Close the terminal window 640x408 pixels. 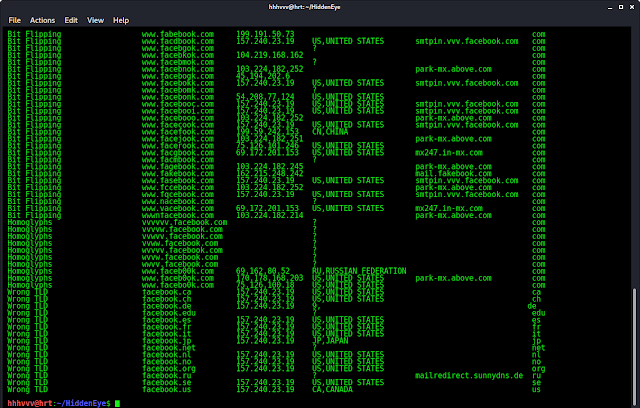click(x=632, y=7)
